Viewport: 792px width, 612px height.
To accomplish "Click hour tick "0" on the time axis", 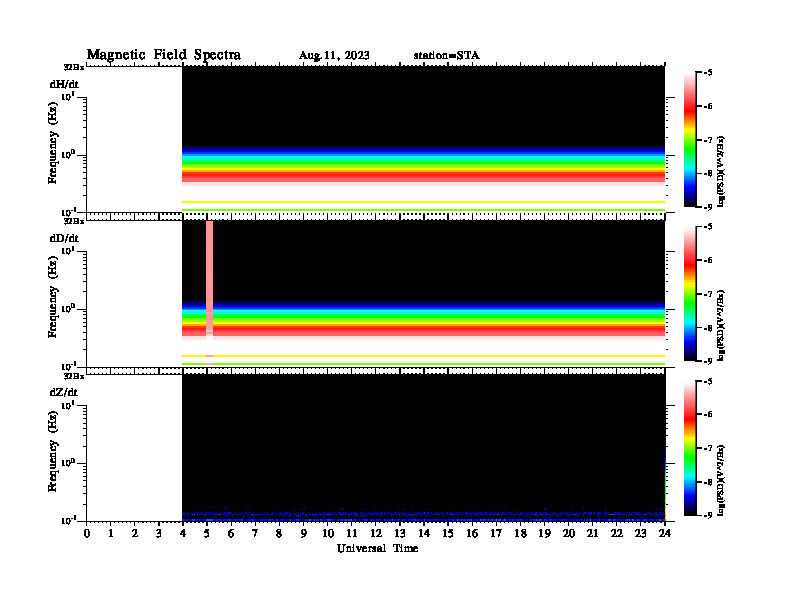I will 87,533.
